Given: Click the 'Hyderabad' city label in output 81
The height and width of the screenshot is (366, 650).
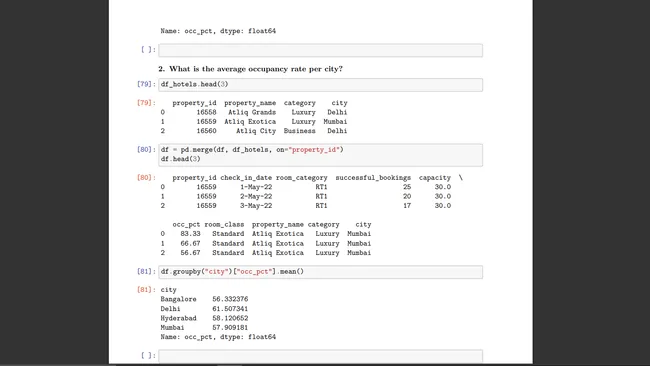Looking at the screenshot, I should pos(178,318).
